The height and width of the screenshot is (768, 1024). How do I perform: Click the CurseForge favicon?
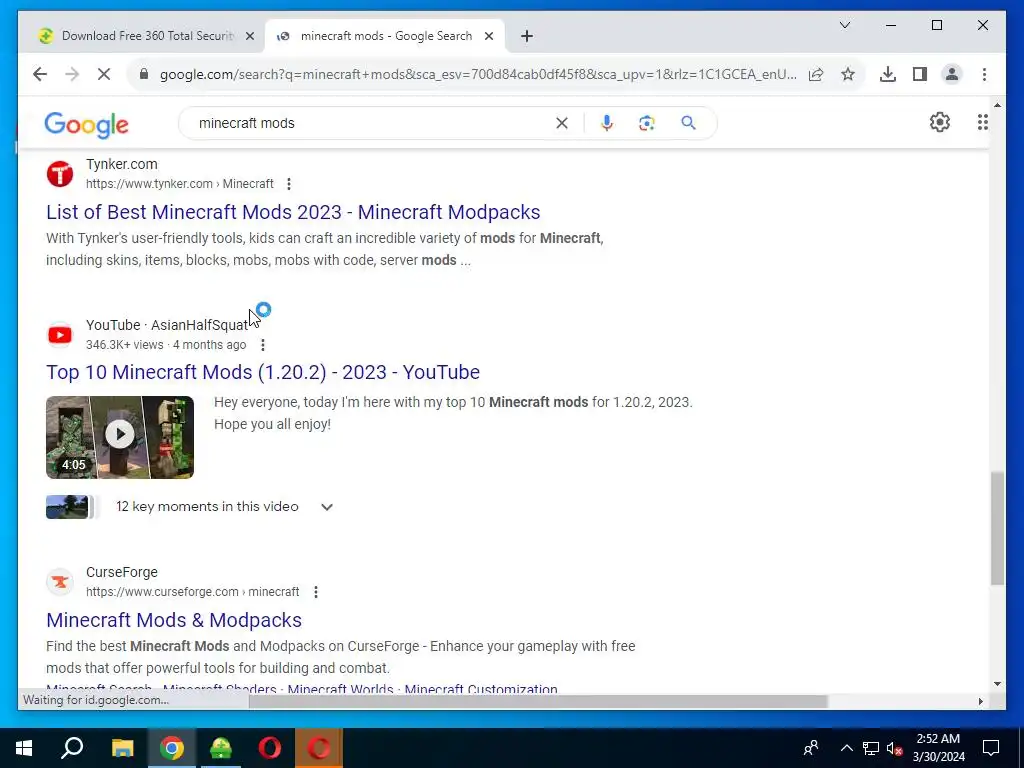click(x=60, y=582)
